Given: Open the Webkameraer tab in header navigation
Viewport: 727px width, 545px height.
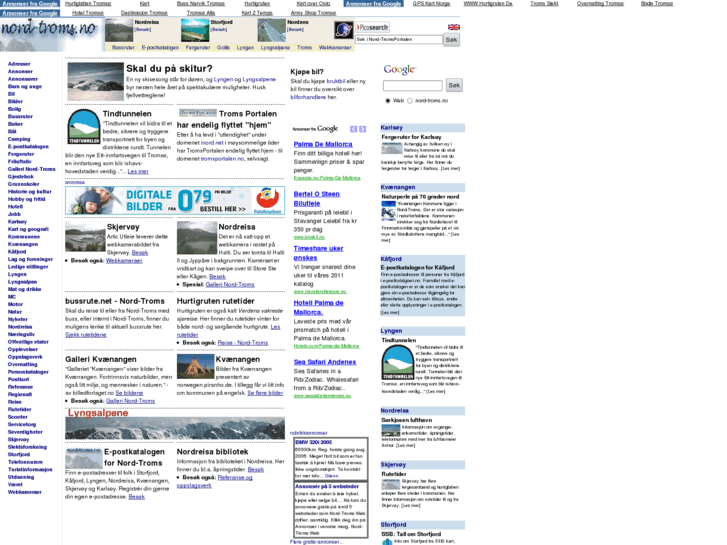Looking at the screenshot, I should tap(335, 47).
